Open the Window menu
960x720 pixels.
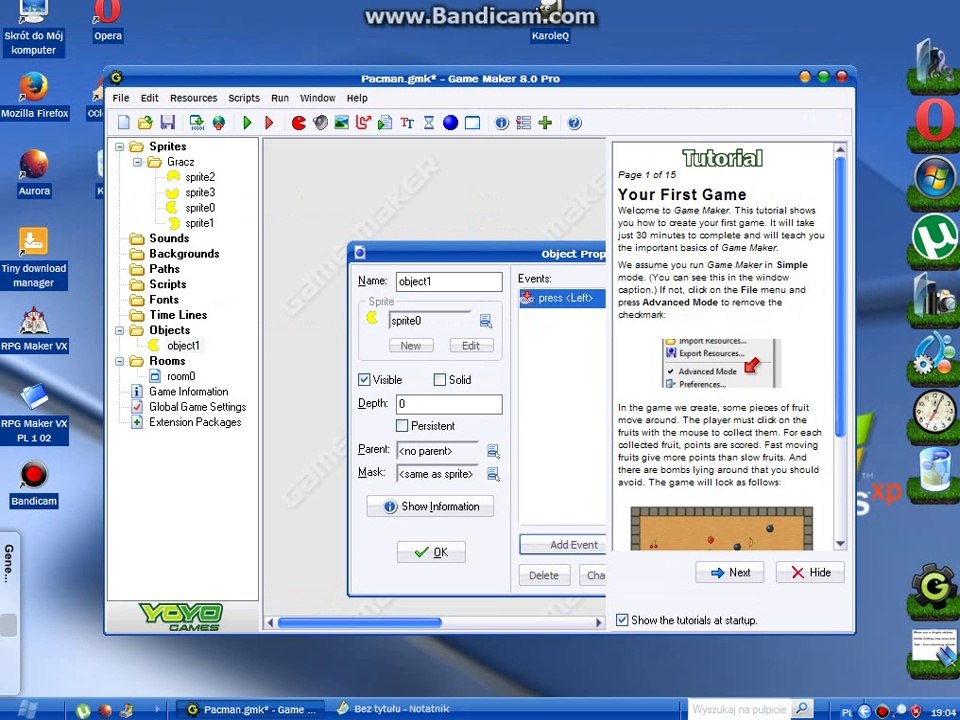(x=318, y=98)
